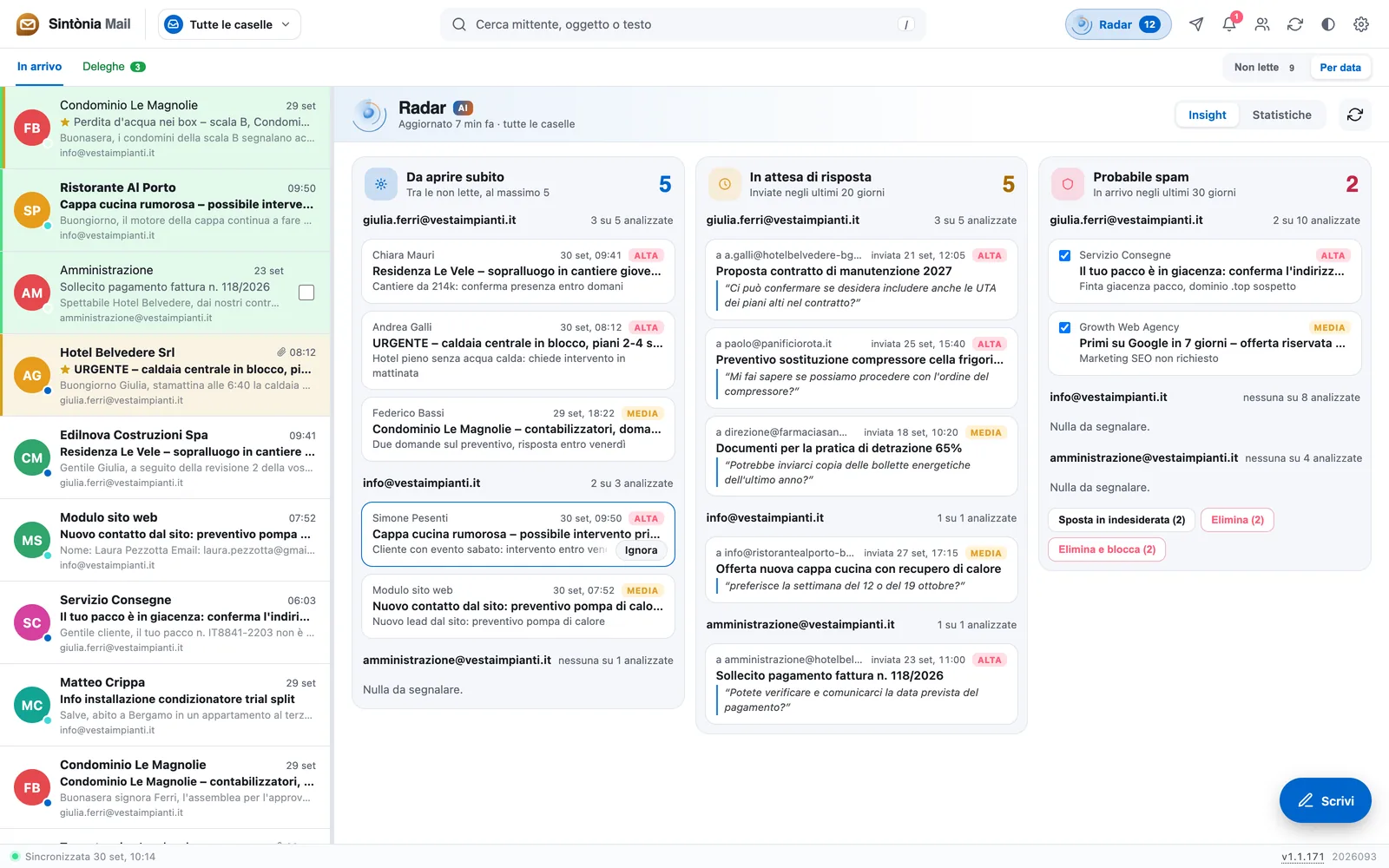The width and height of the screenshot is (1389, 868).
Task: Click the Radar logo icon in panel header
Action: pos(369,115)
